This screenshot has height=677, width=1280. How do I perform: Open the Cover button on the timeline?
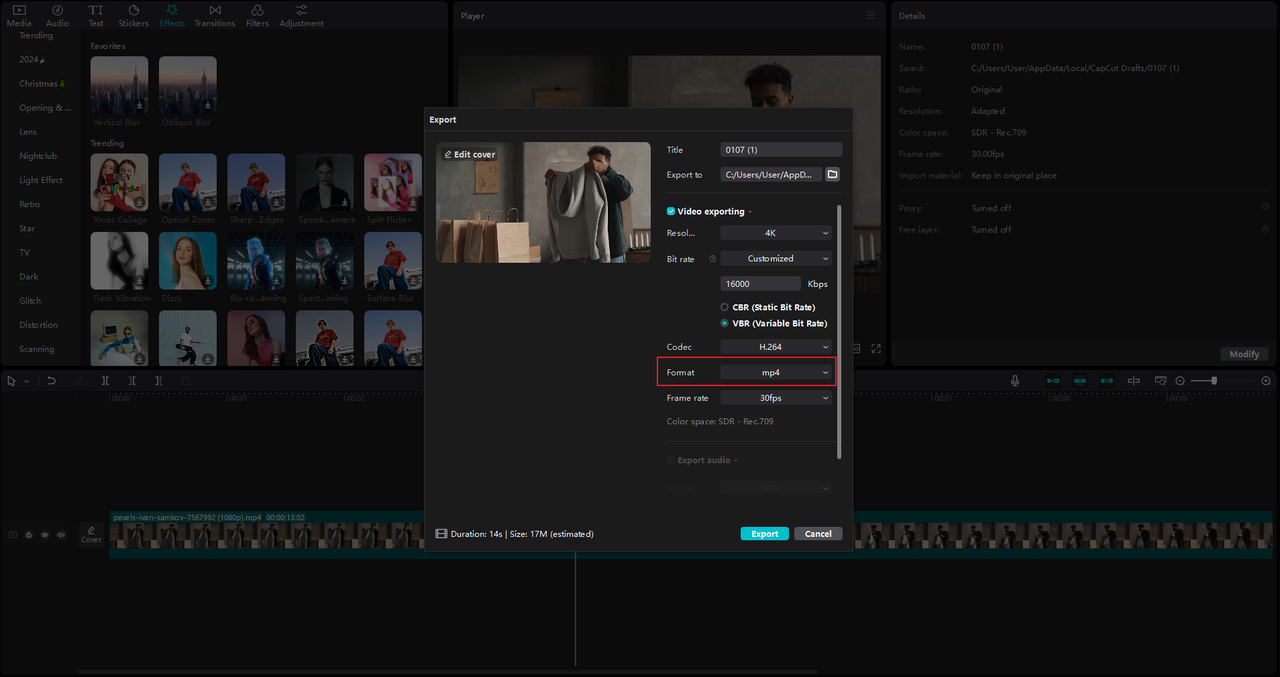91,534
